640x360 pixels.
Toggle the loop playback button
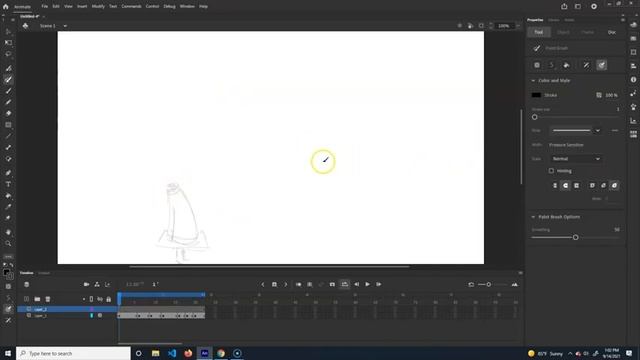345,284
